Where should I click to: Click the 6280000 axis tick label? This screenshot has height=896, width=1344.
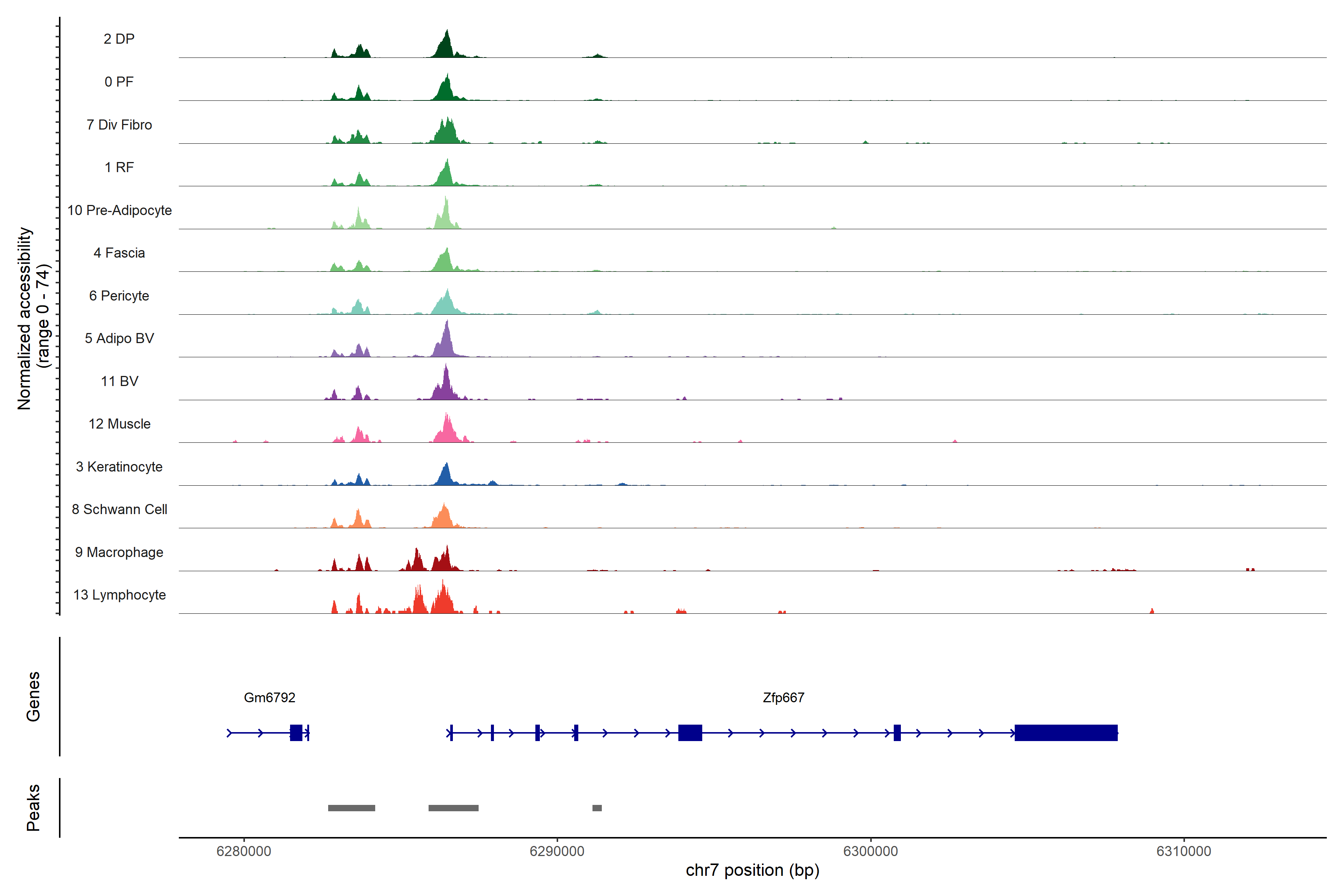pos(243,852)
